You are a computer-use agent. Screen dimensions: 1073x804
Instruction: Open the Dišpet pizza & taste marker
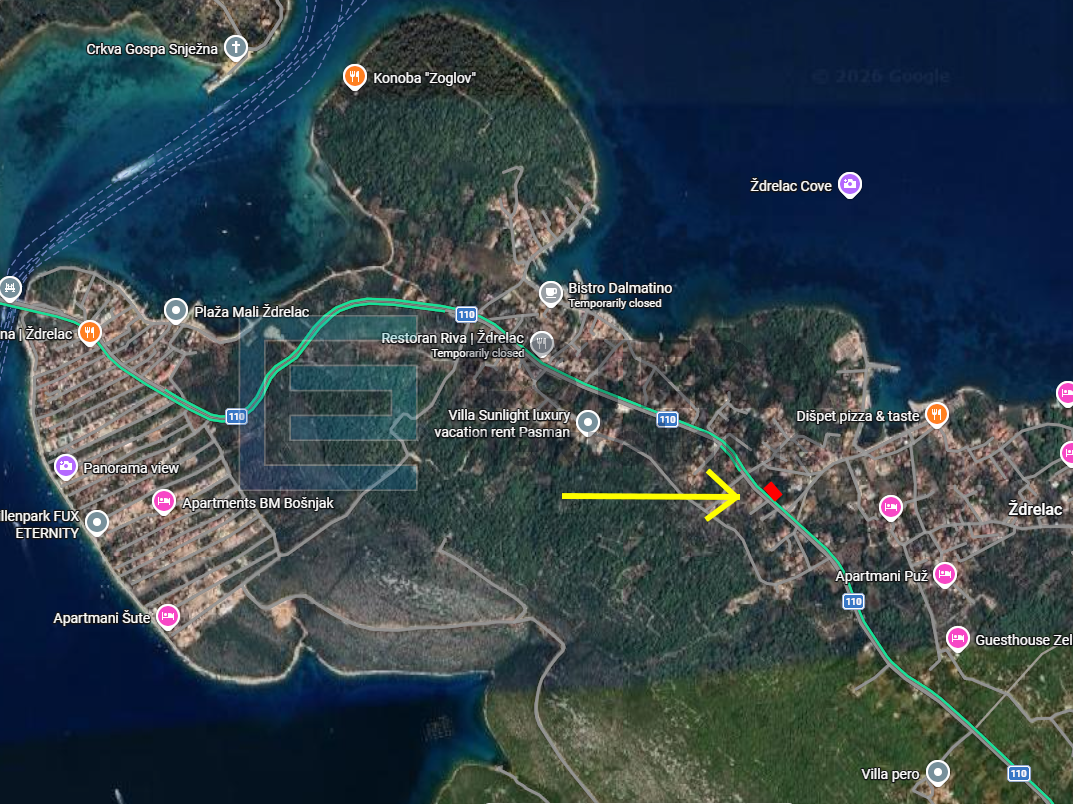[x=936, y=415]
